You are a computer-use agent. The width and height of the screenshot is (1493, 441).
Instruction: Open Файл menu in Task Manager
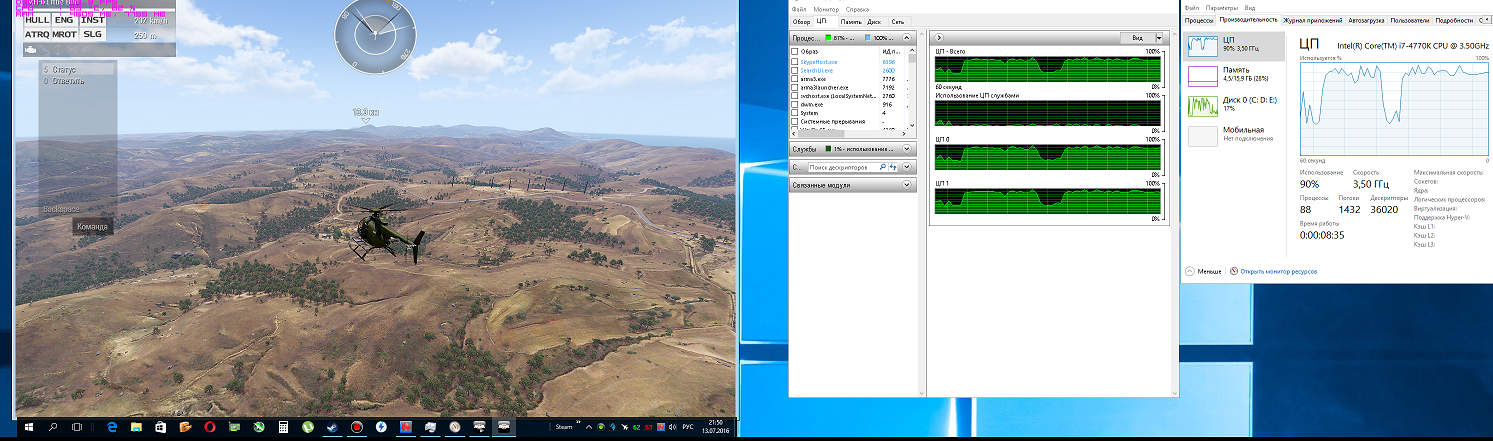1191,6
